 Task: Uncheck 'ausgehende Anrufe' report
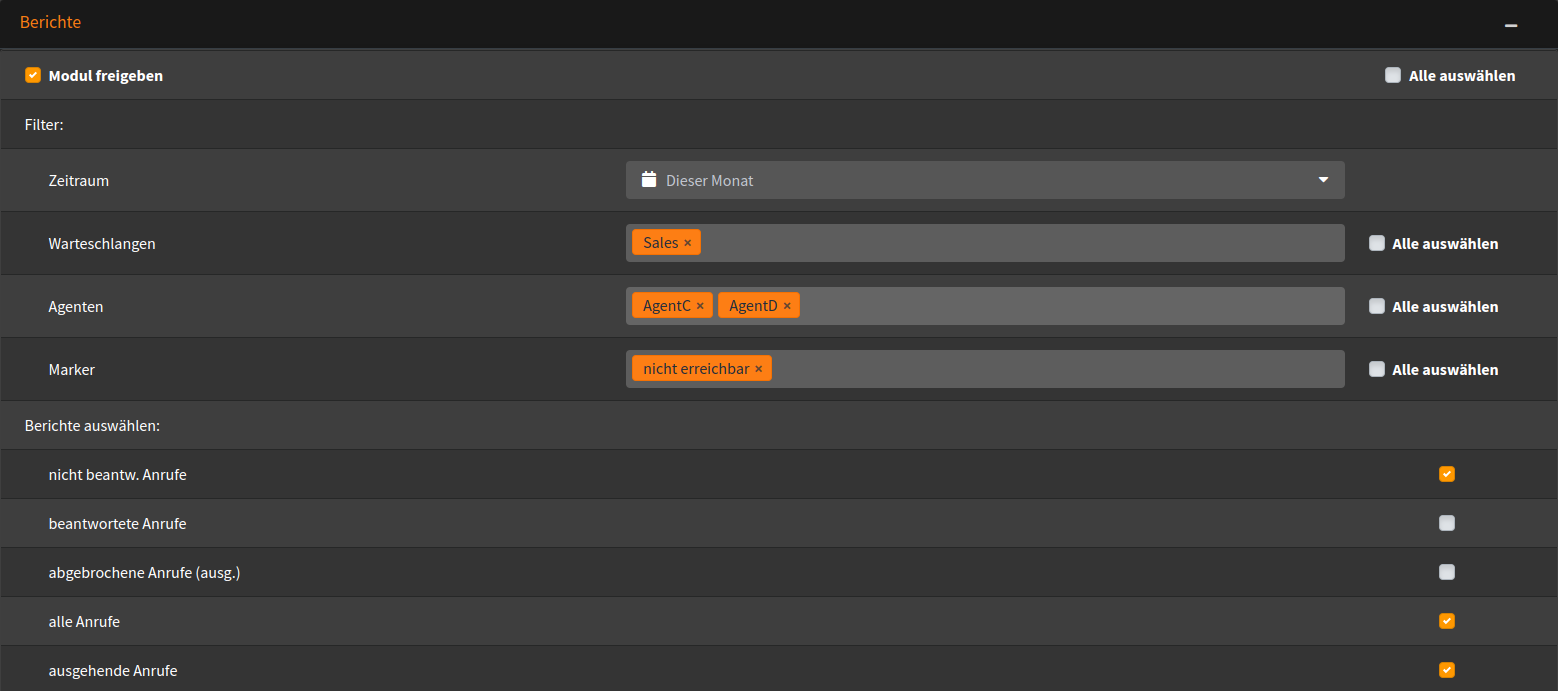[1447, 670]
